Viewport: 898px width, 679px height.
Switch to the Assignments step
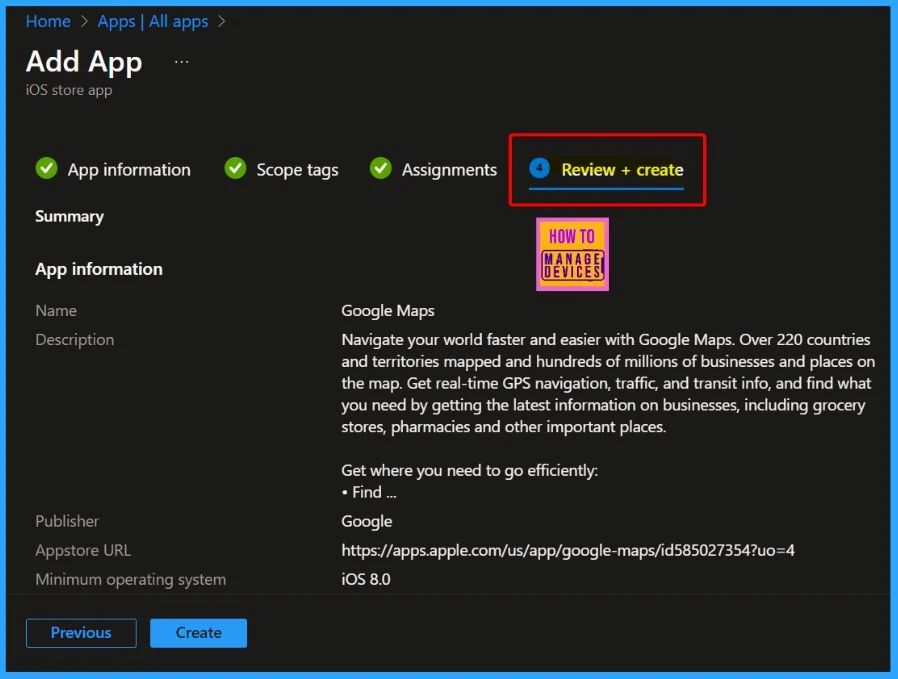[449, 170]
